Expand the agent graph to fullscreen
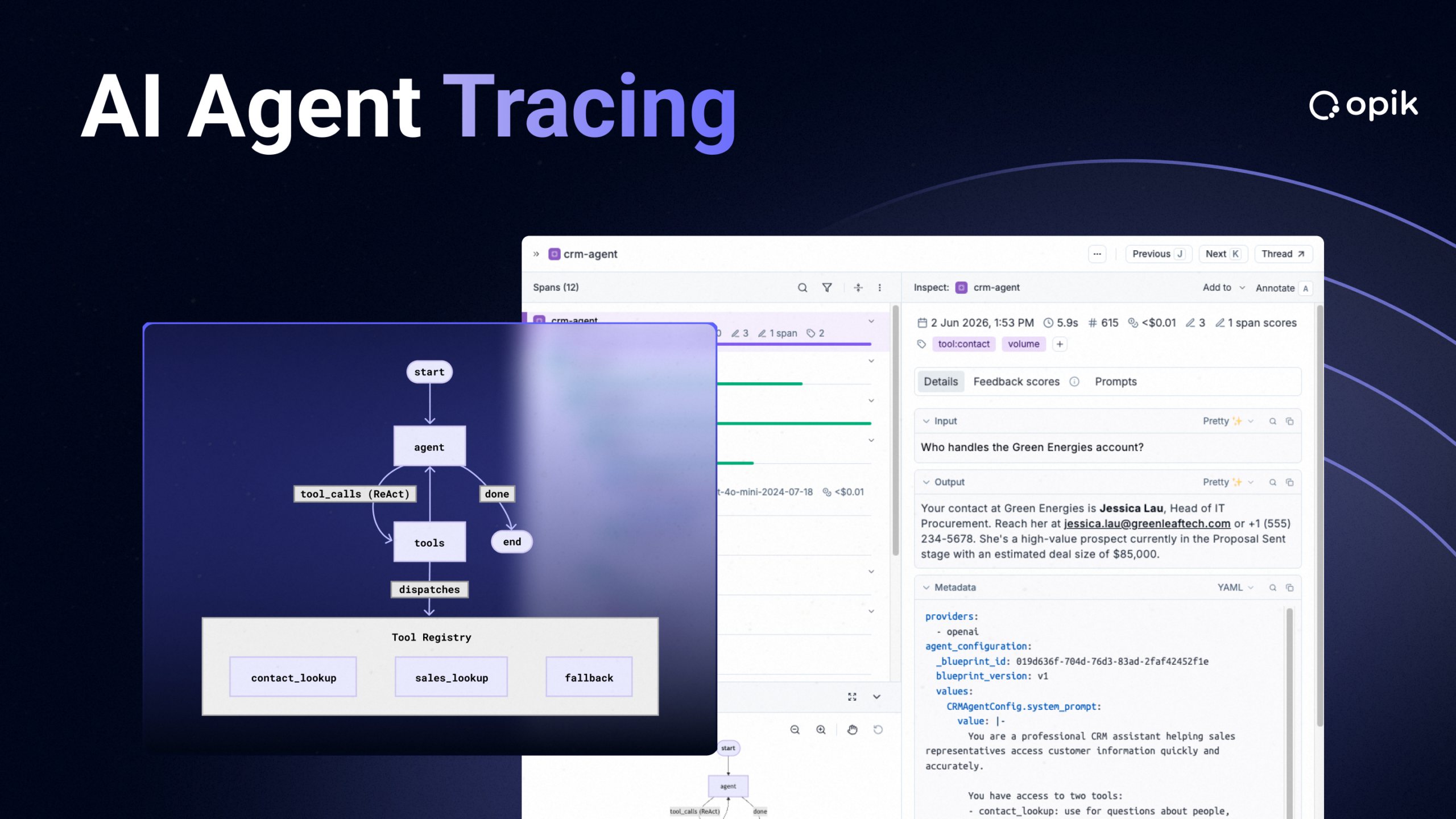Screen dimensions: 1456x819 click(x=852, y=697)
